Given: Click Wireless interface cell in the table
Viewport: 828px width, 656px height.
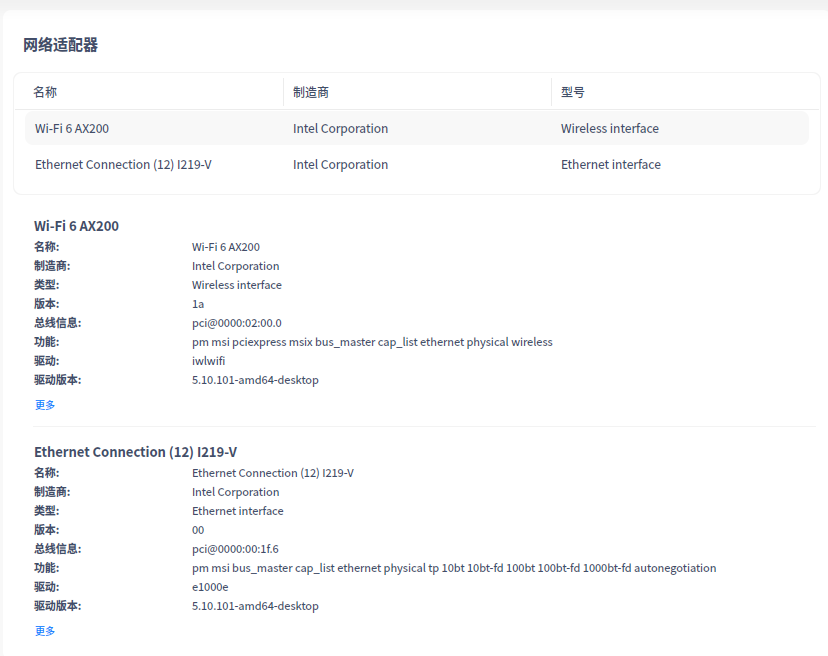Looking at the screenshot, I should click(x=610, y=128).
